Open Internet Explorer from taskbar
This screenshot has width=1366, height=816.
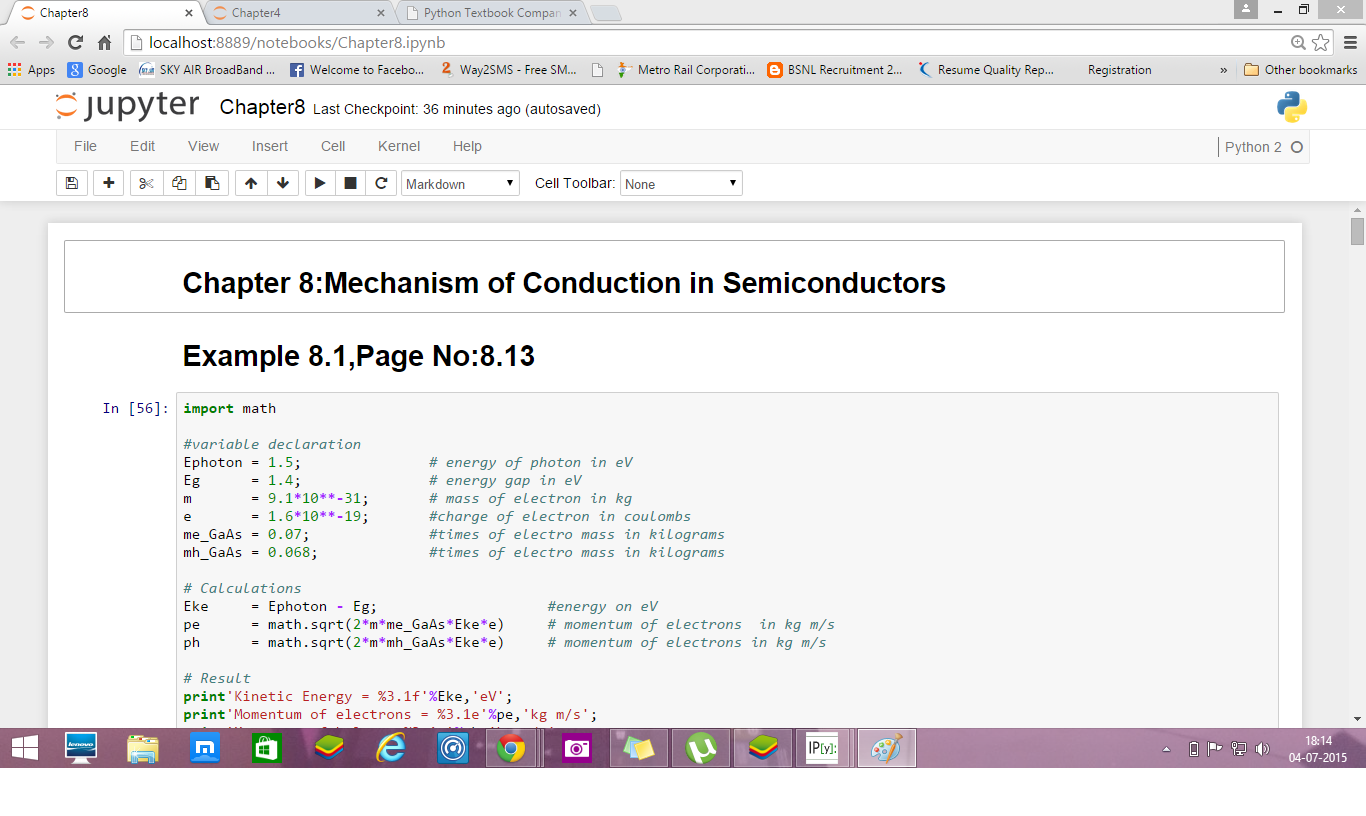pos(390,748)
